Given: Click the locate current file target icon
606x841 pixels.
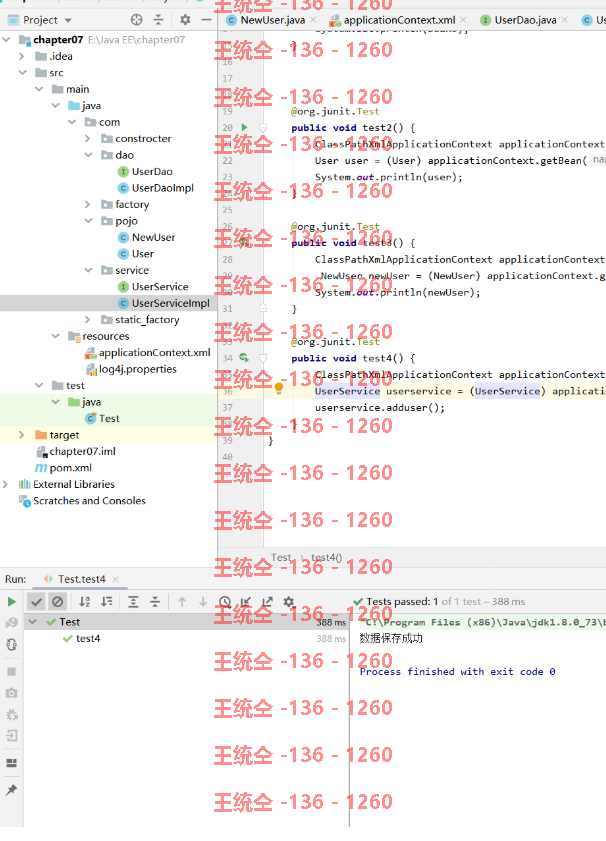Looking at the screenshot, I should click(x=137, y=20).
